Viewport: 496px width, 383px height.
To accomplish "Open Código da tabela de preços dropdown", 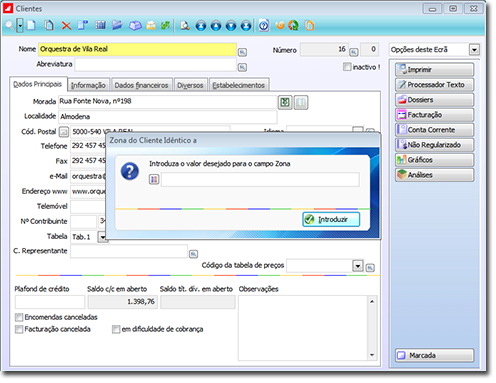I will click(x=358, y=266).
